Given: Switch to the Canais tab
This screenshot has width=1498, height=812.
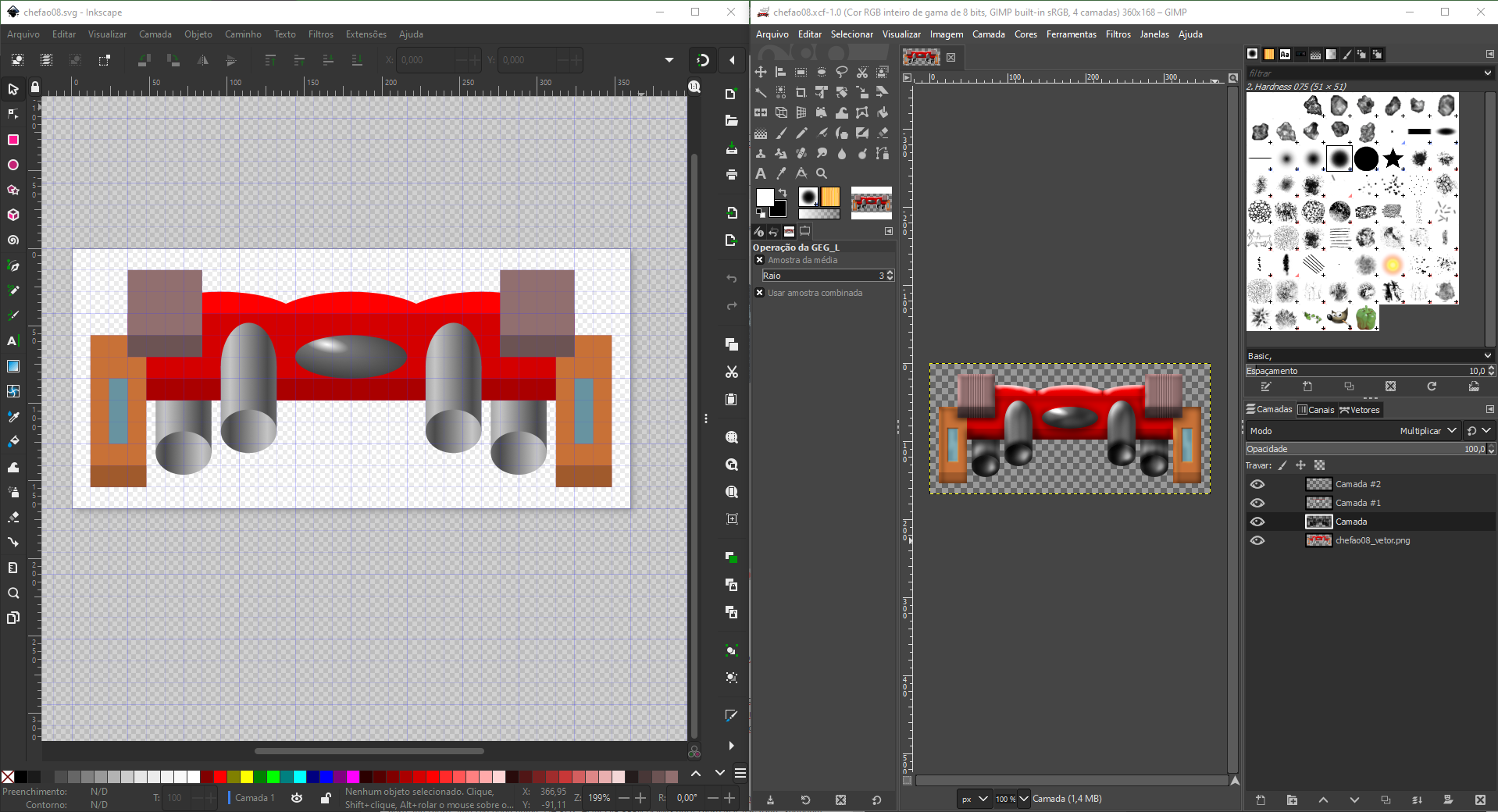Looking at the screenshot, I should pos(1317,410).
